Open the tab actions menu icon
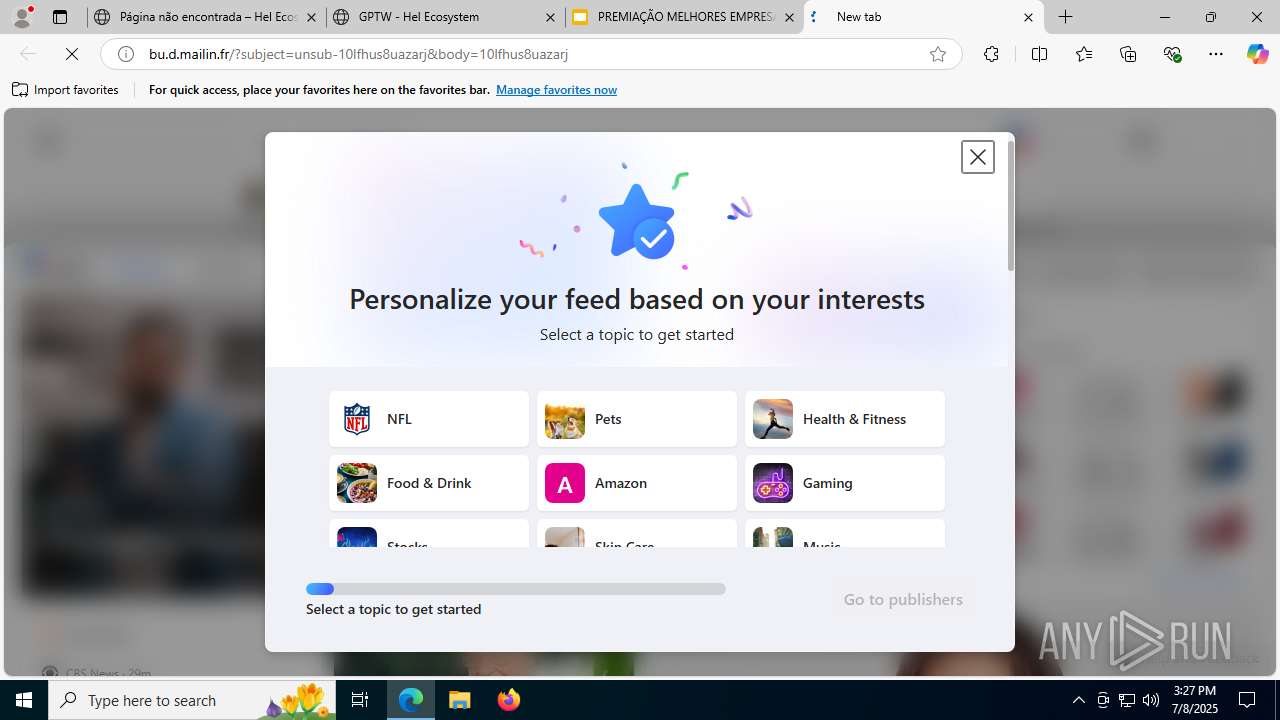The width and height of the screenshot is (1280, 720). (x=60, y=17)
